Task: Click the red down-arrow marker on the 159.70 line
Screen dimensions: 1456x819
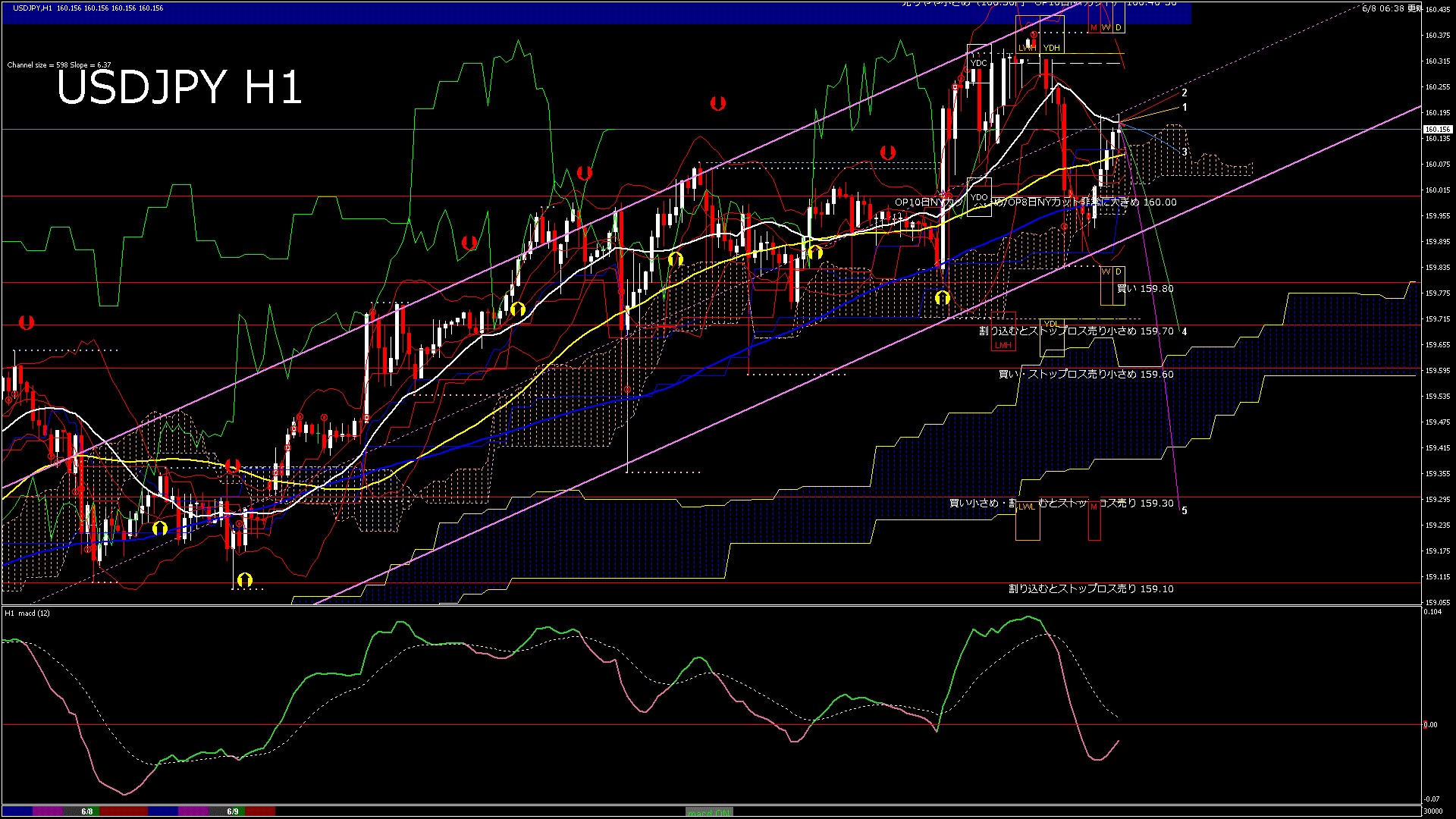Action: pyautogui.click(x=27, y=323)
